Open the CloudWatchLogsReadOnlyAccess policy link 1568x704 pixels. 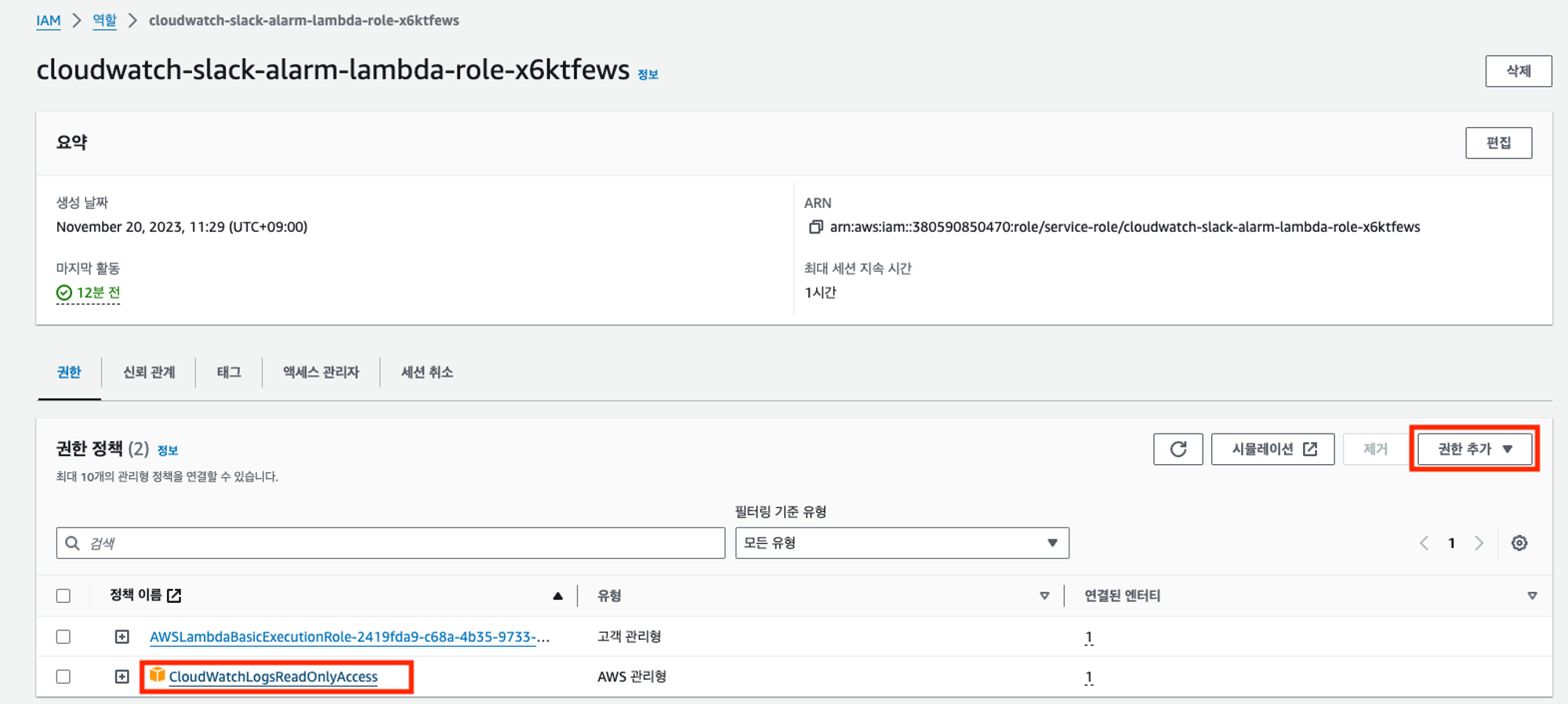coord(273,677)
